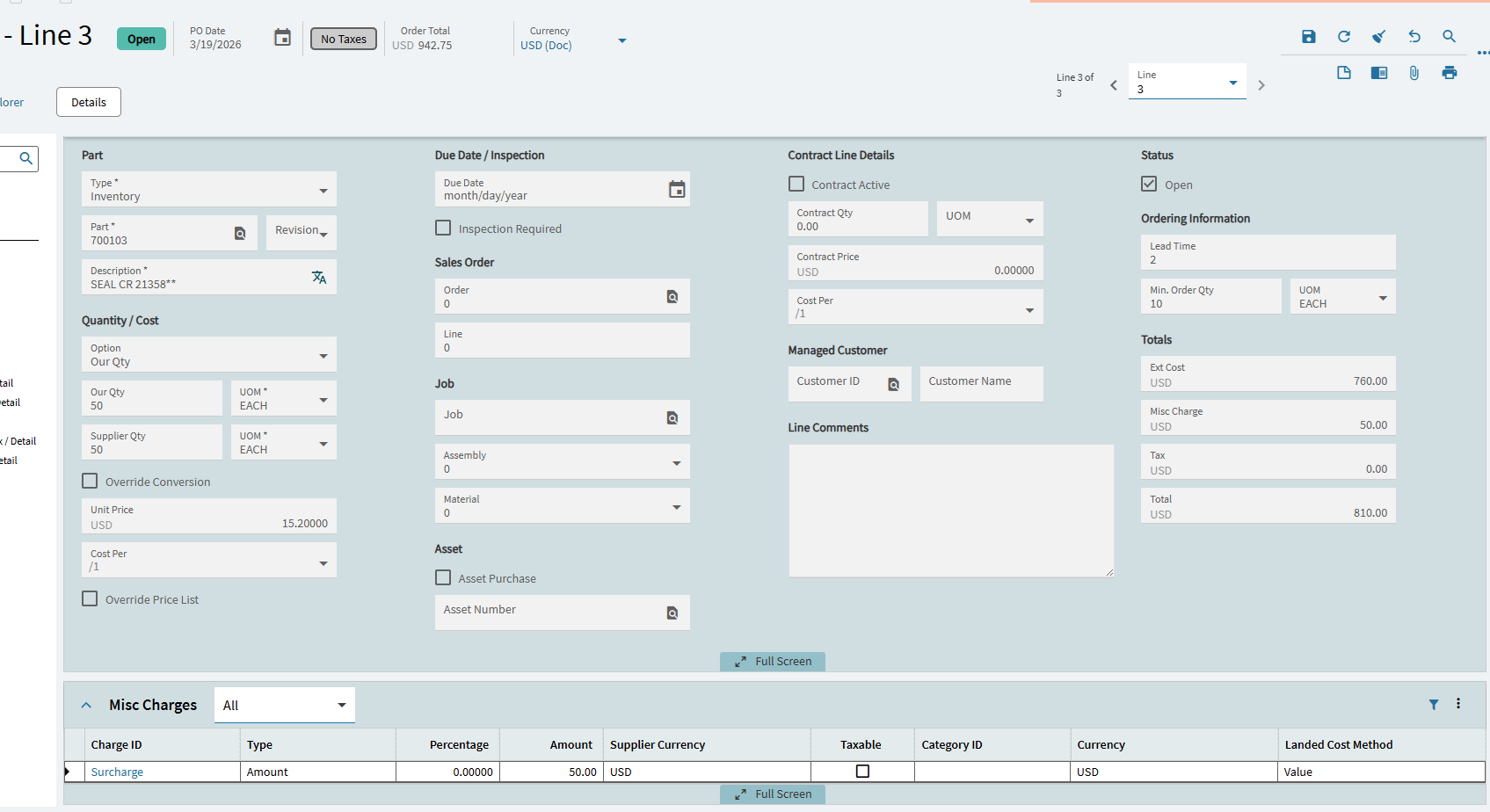Click Full Screen below Misc Charges grid
Image resolution: width=1490 pixels, height=812 pixels.
click(x=773, y=794)
